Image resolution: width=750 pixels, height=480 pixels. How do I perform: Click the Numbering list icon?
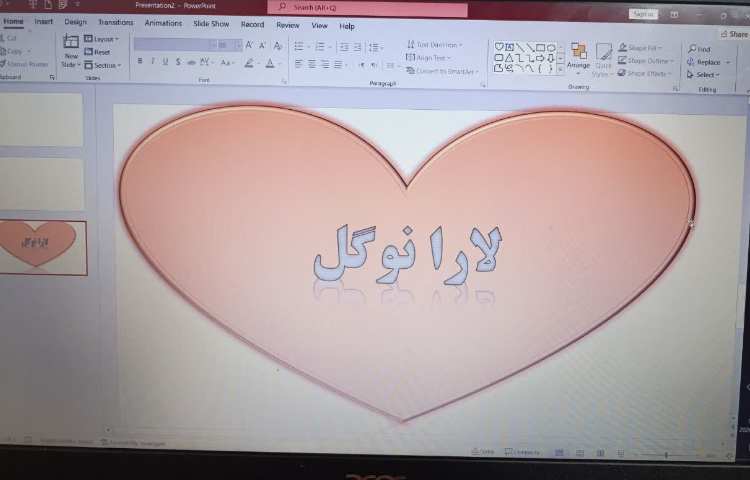tap(322, 47)
